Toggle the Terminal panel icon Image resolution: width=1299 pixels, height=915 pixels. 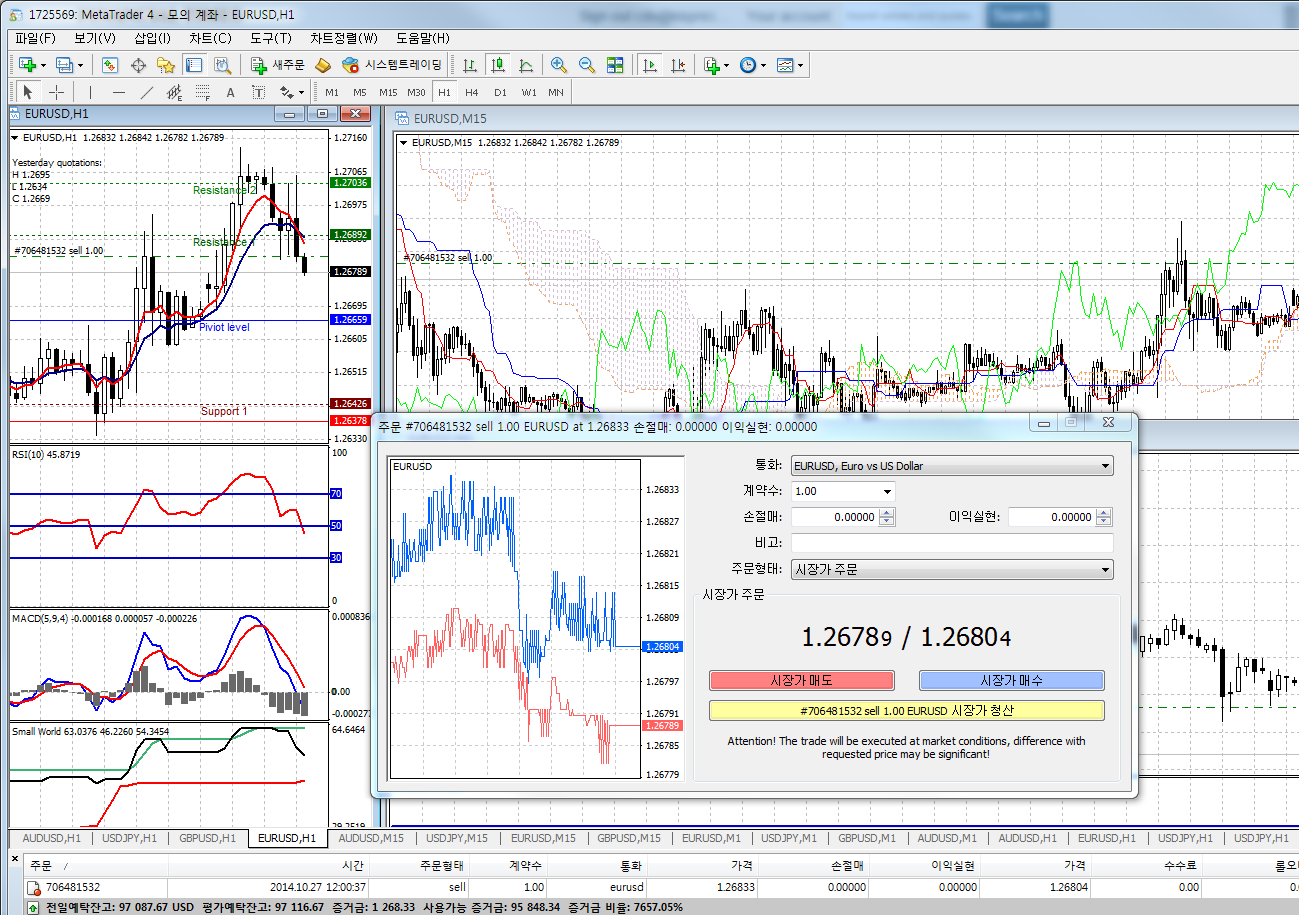194,65
